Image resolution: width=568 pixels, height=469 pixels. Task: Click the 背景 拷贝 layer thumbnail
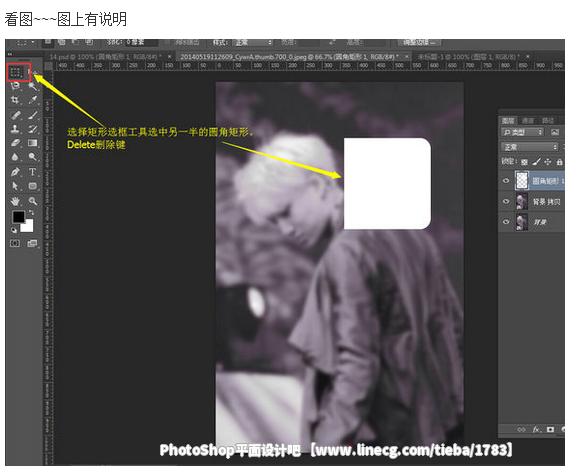click(522, 201)
